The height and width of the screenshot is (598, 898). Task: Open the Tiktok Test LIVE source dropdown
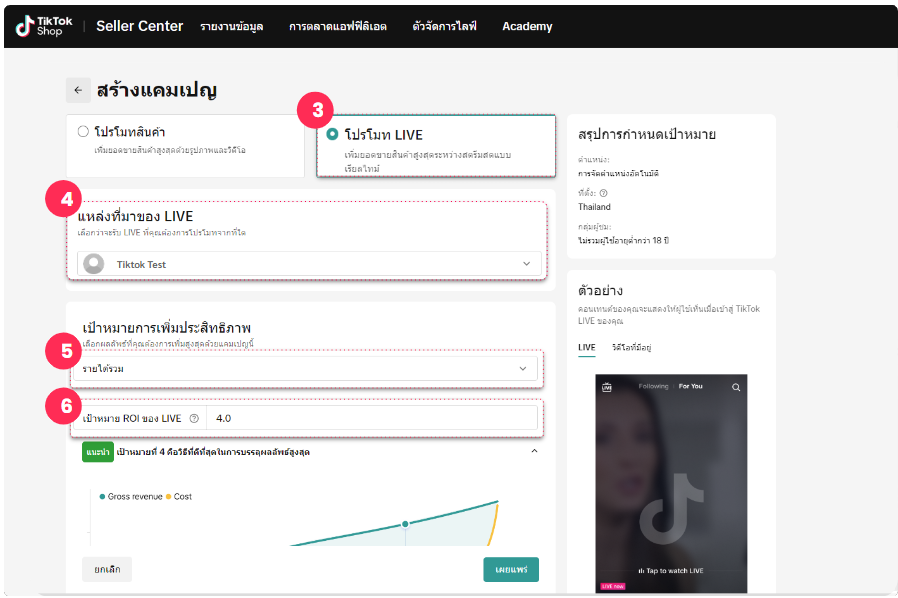coord(309,264)
